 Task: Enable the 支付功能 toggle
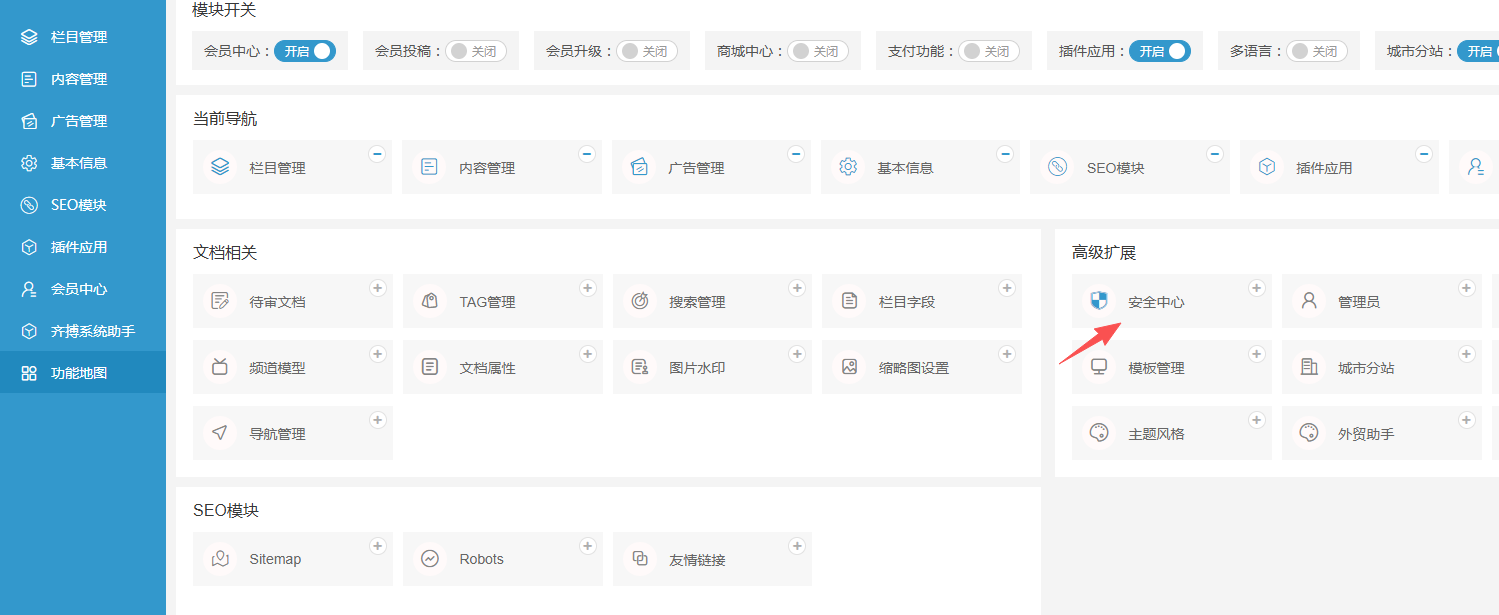[989, 51]
